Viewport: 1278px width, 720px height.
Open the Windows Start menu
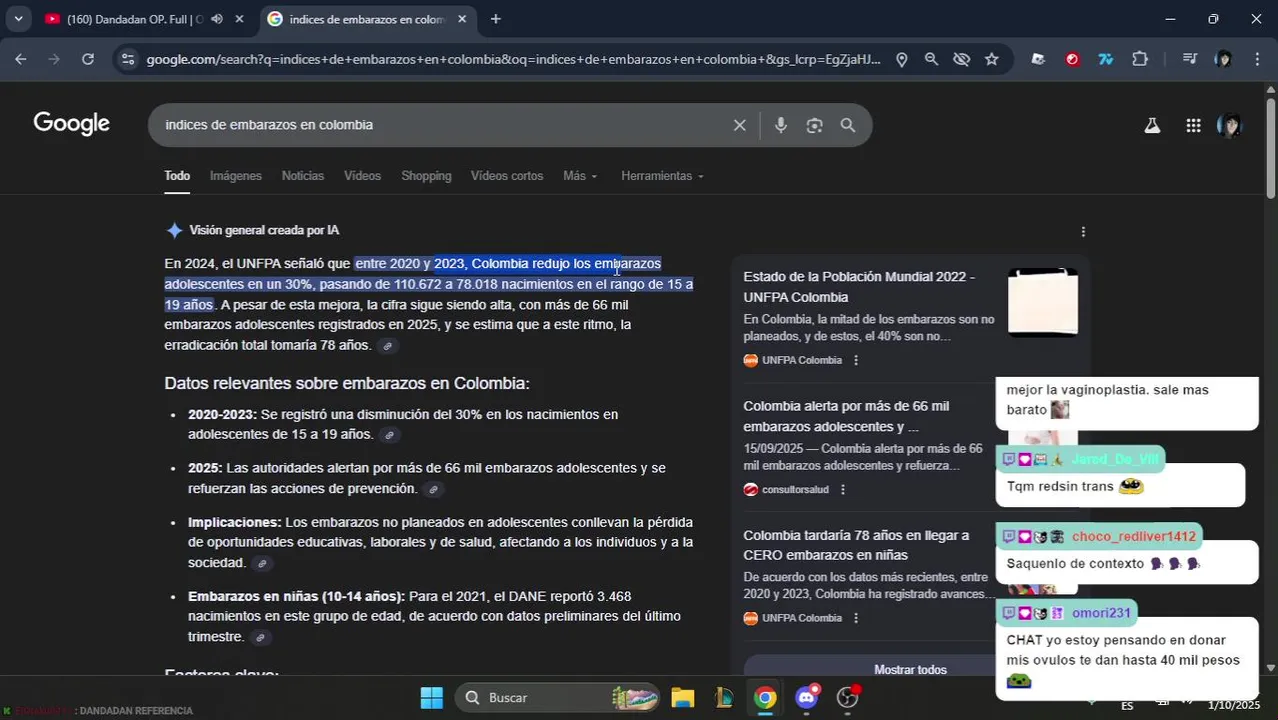click(x=431, y=697)
